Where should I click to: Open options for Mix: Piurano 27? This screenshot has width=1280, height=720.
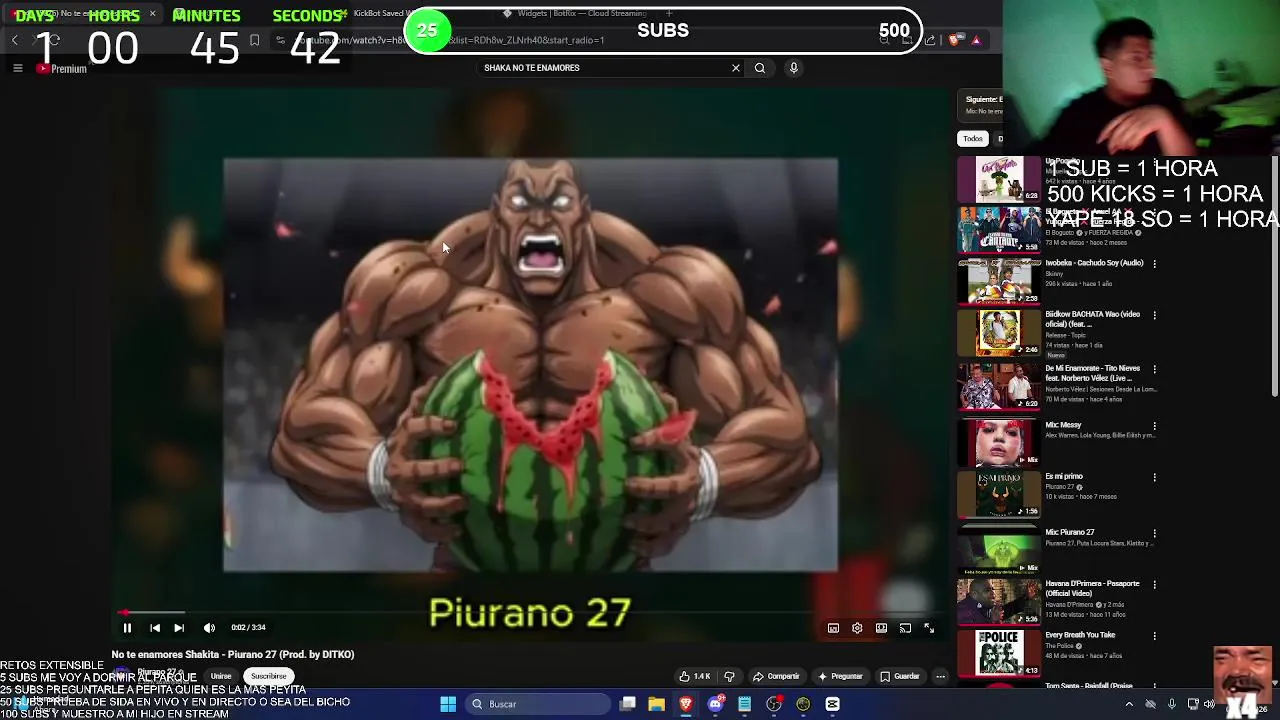(x=1155, y=533)
